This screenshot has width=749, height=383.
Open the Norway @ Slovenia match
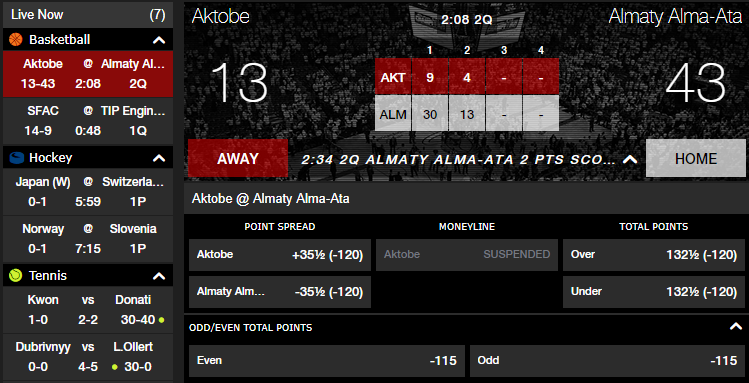click(88, 239)
